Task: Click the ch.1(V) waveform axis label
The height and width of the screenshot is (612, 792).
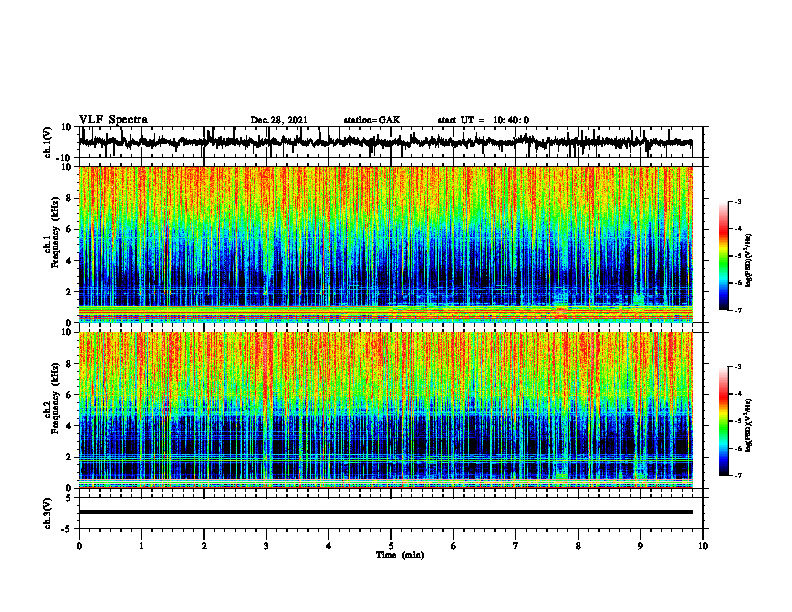Action: [x=48, y=142]
